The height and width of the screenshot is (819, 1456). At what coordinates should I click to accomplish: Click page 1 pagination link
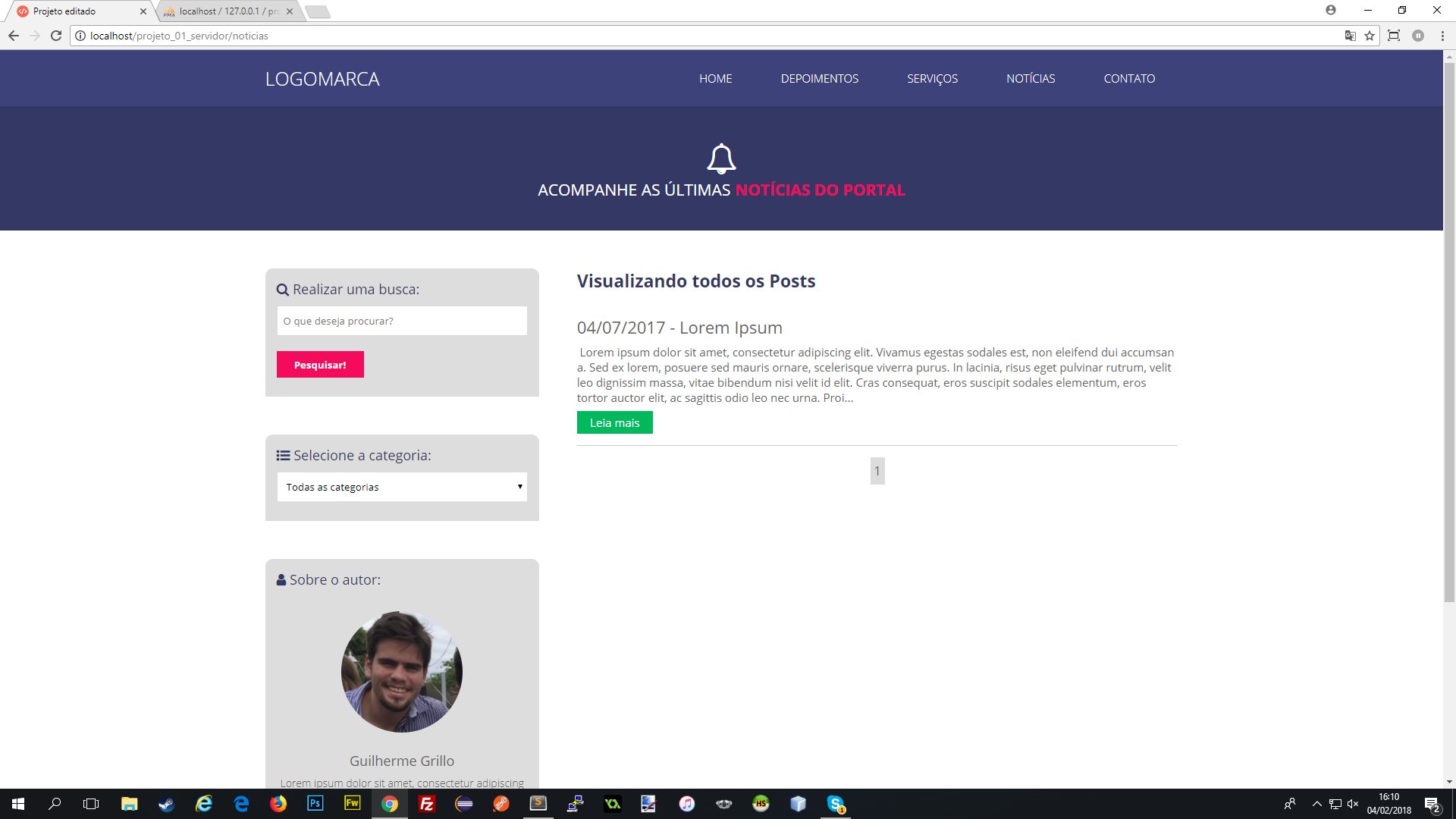tap(877, 471)
